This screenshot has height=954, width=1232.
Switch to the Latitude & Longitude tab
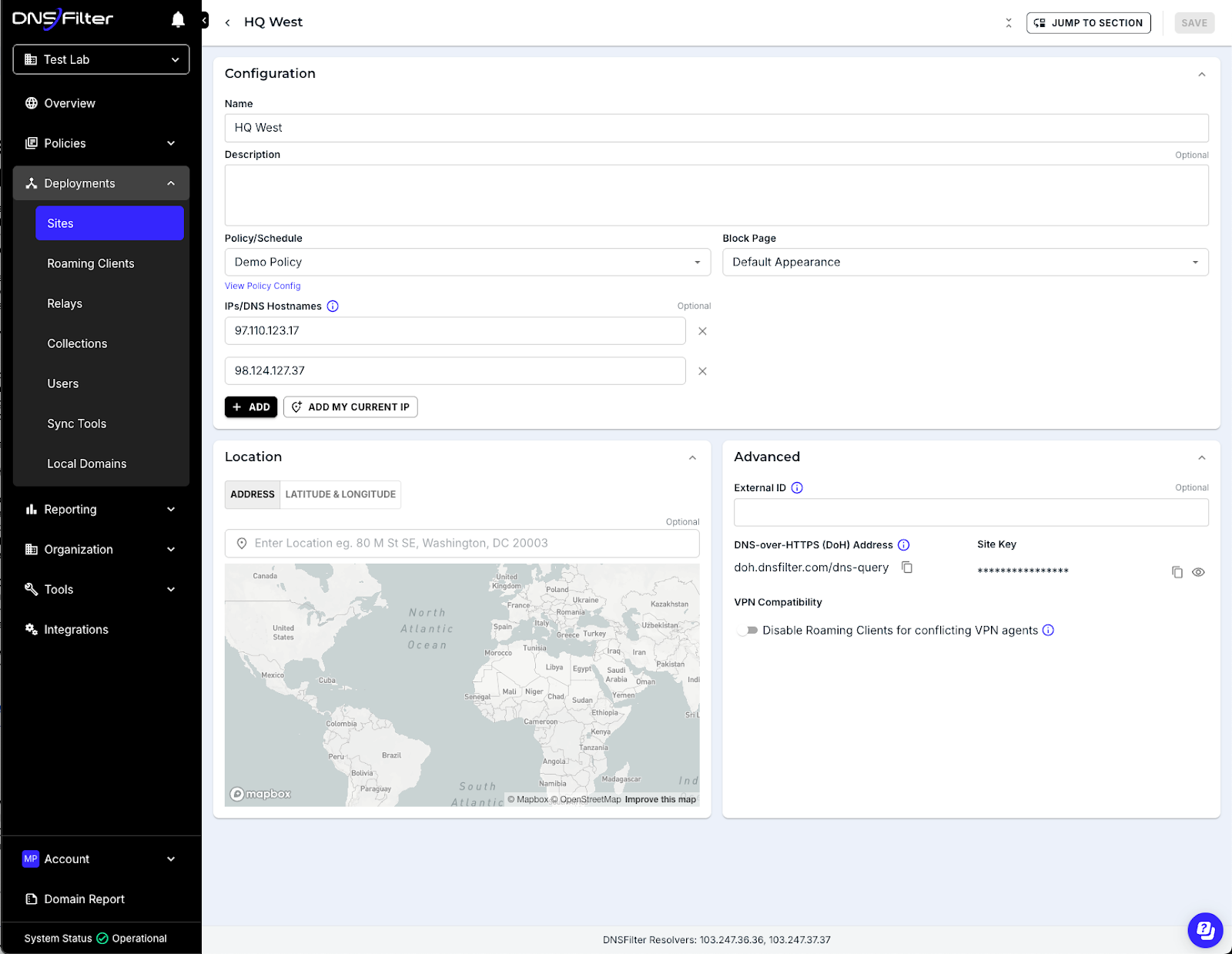point(340,494)
